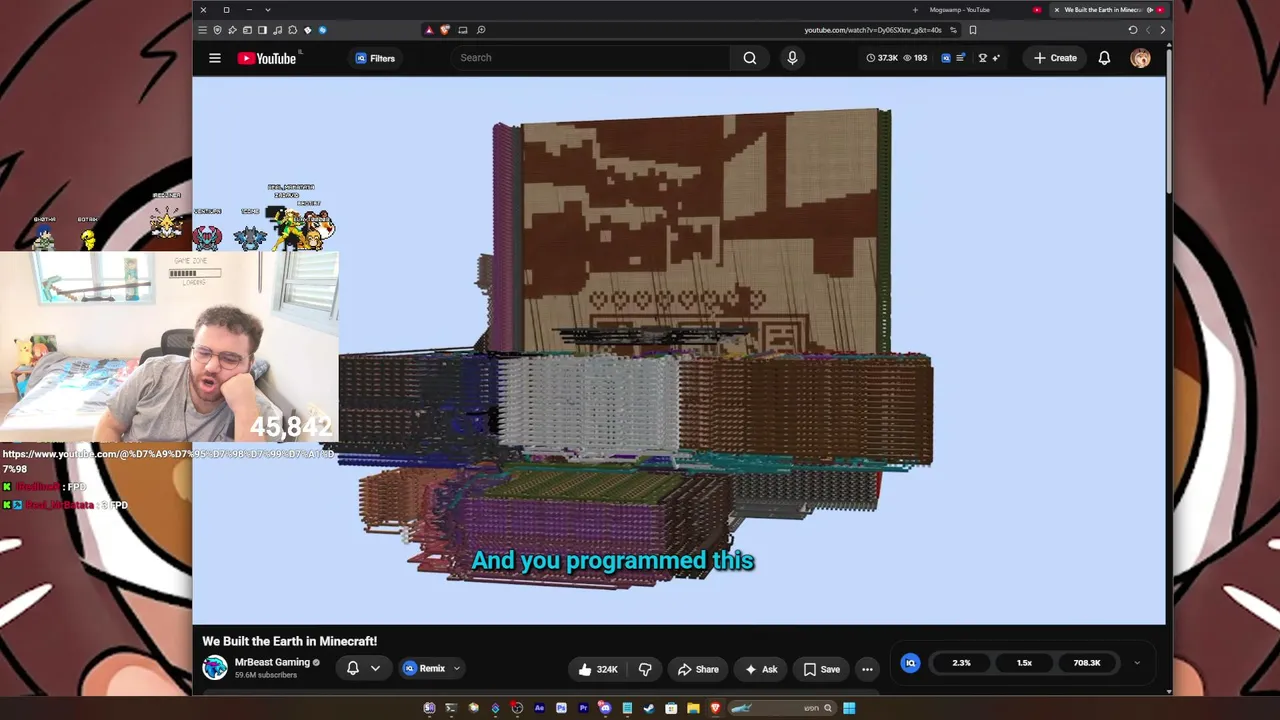Screen dimensions: 1280x720
Task: Like the video with 324K likes
Action: click(x=598, y=669)
